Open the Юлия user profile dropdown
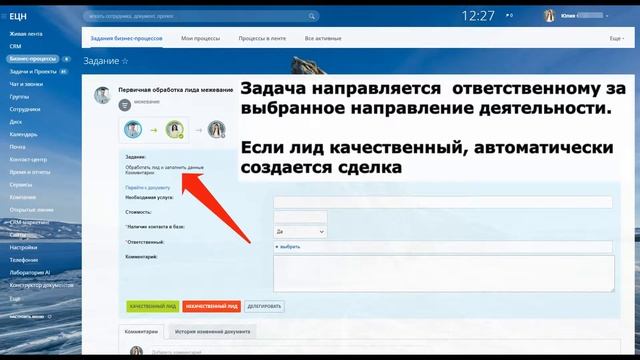 click(x=584, y=16)
